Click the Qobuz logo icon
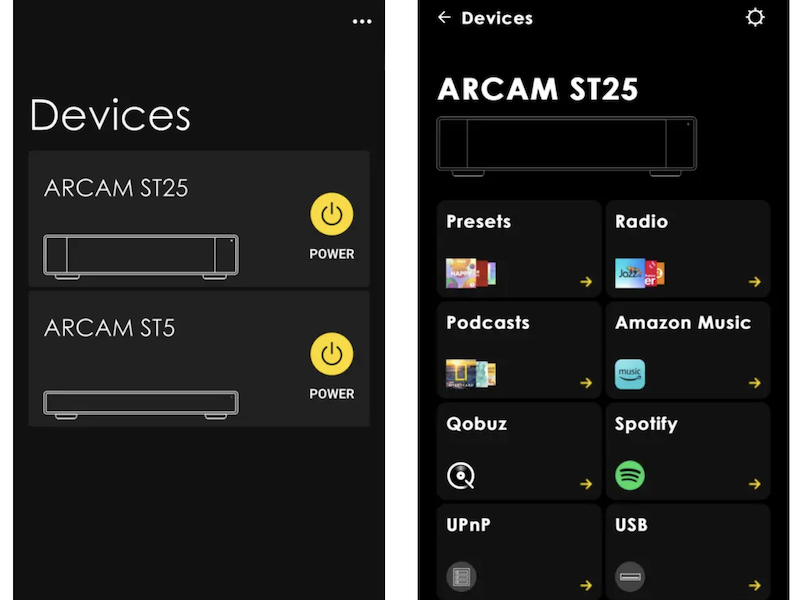The image size is (800, 600). [461, 476]
